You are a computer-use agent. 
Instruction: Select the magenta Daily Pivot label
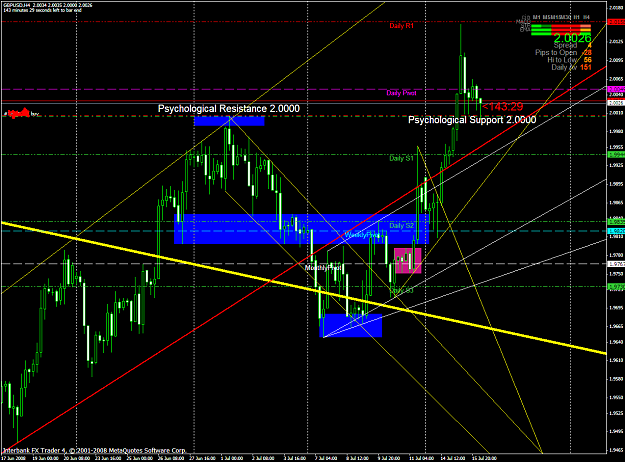click(401, 93)
